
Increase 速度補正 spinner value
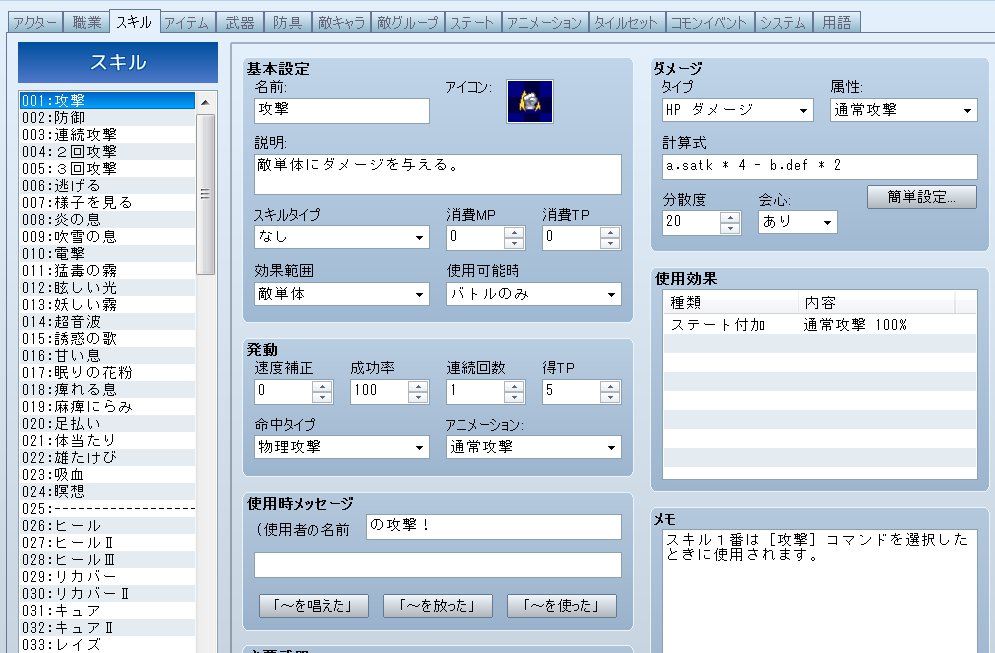(x=322, y=385)
